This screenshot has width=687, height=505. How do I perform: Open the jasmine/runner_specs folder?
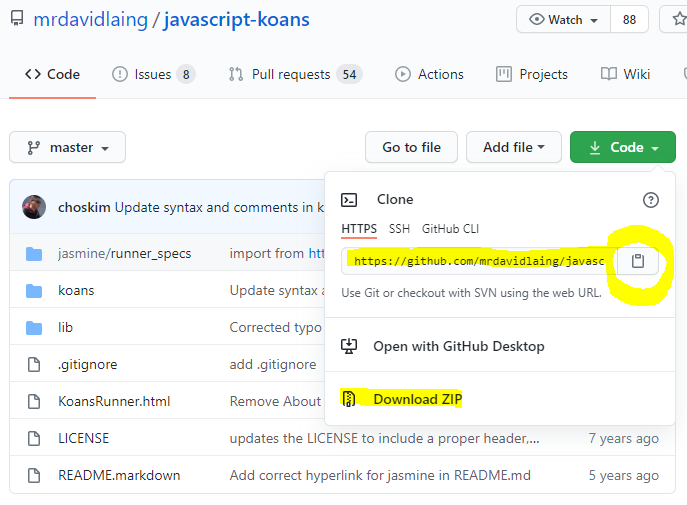click(x=124, y=254)
